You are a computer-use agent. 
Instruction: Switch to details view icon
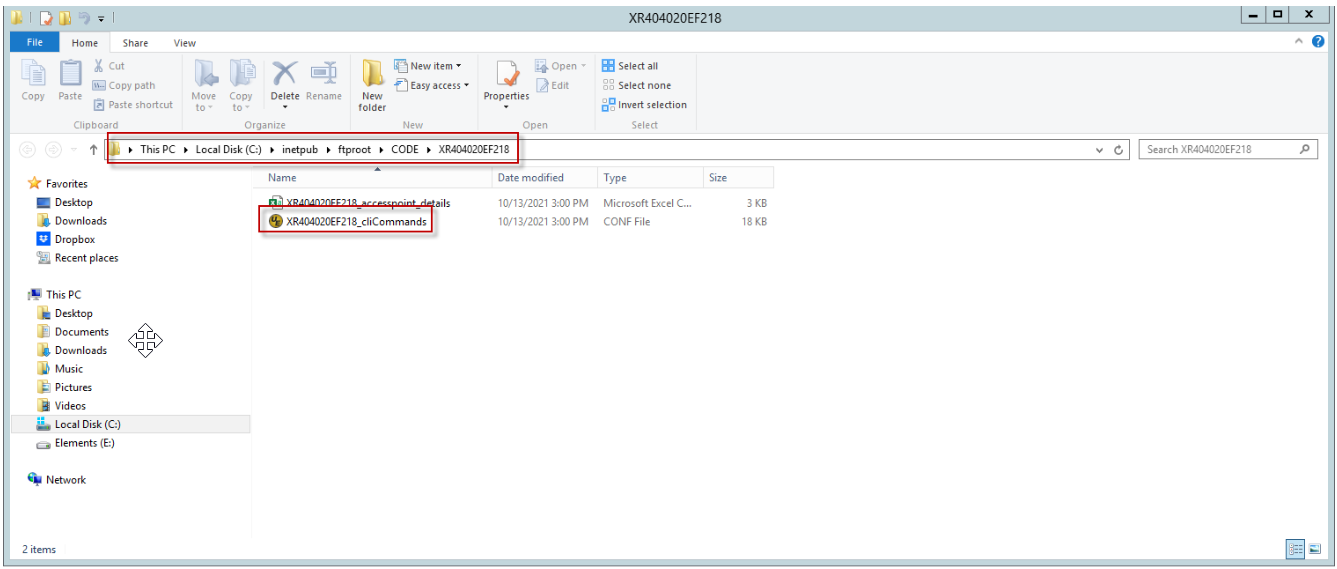pos(1296,549)
